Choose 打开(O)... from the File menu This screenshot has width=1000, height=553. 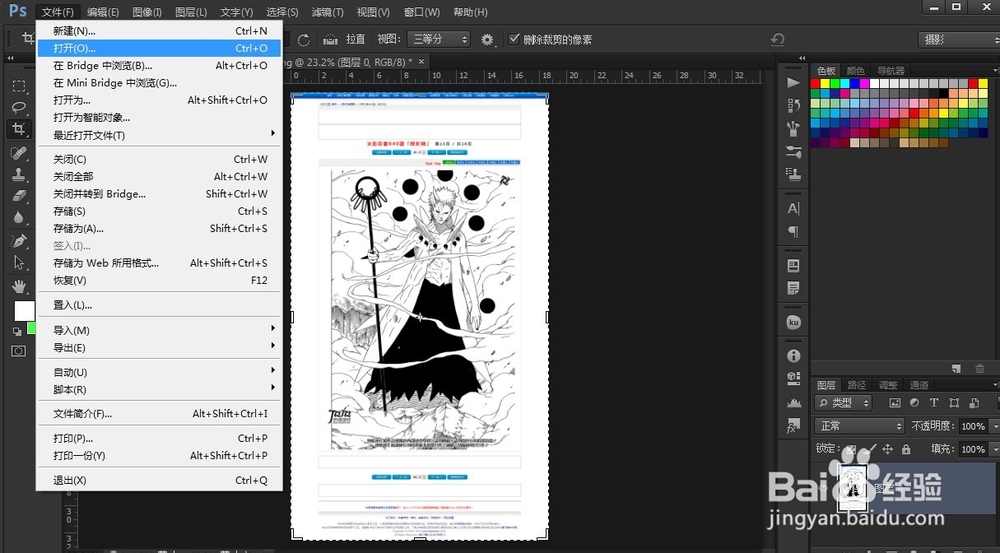coord(159,48)
